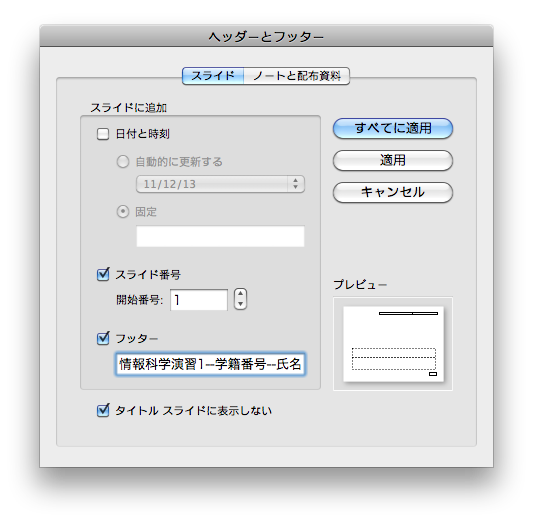Click the キャンセル button

pyautogui.click(x=393, y=192)
